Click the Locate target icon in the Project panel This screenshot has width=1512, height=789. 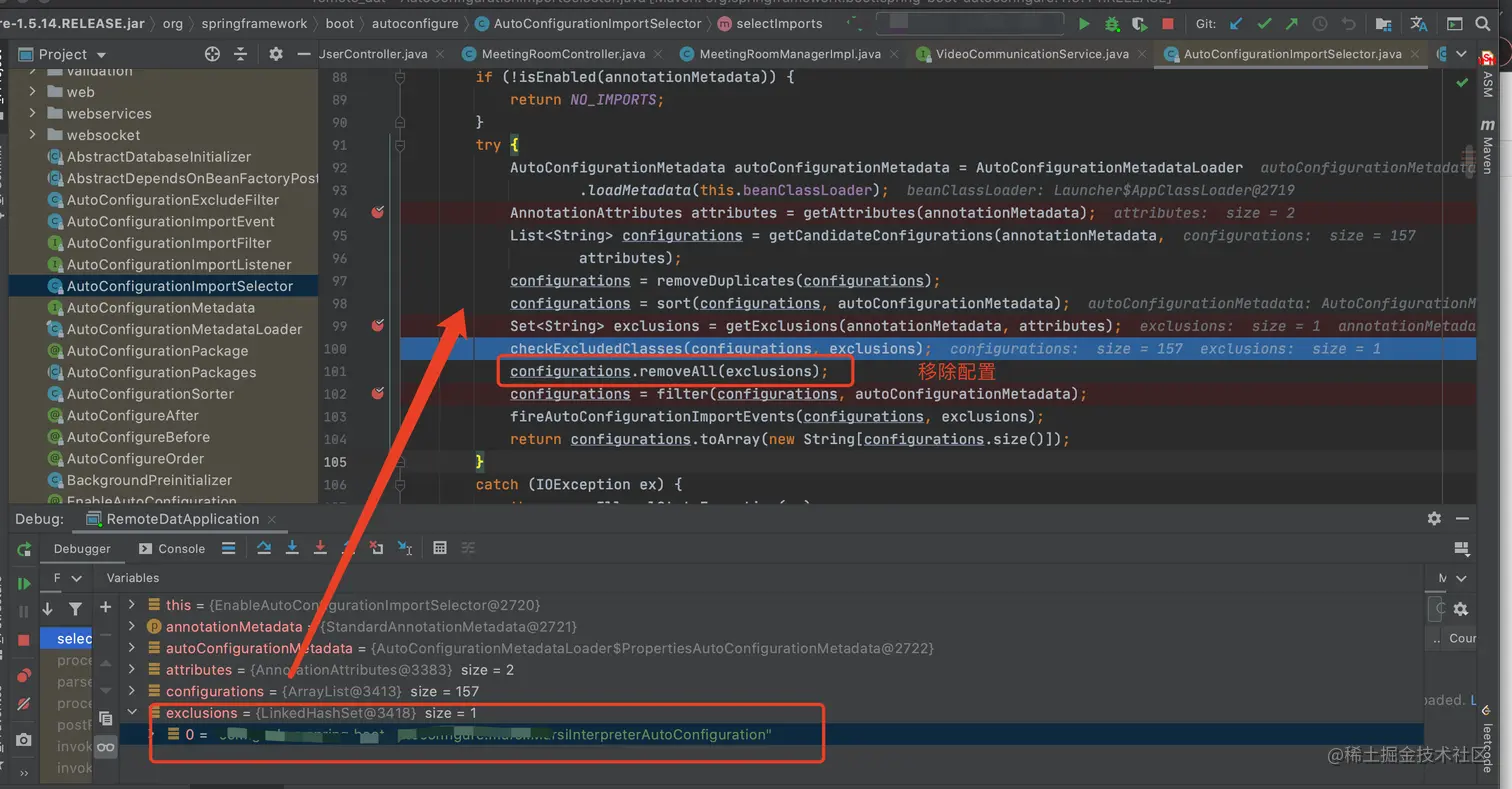[x=212, y=54]
